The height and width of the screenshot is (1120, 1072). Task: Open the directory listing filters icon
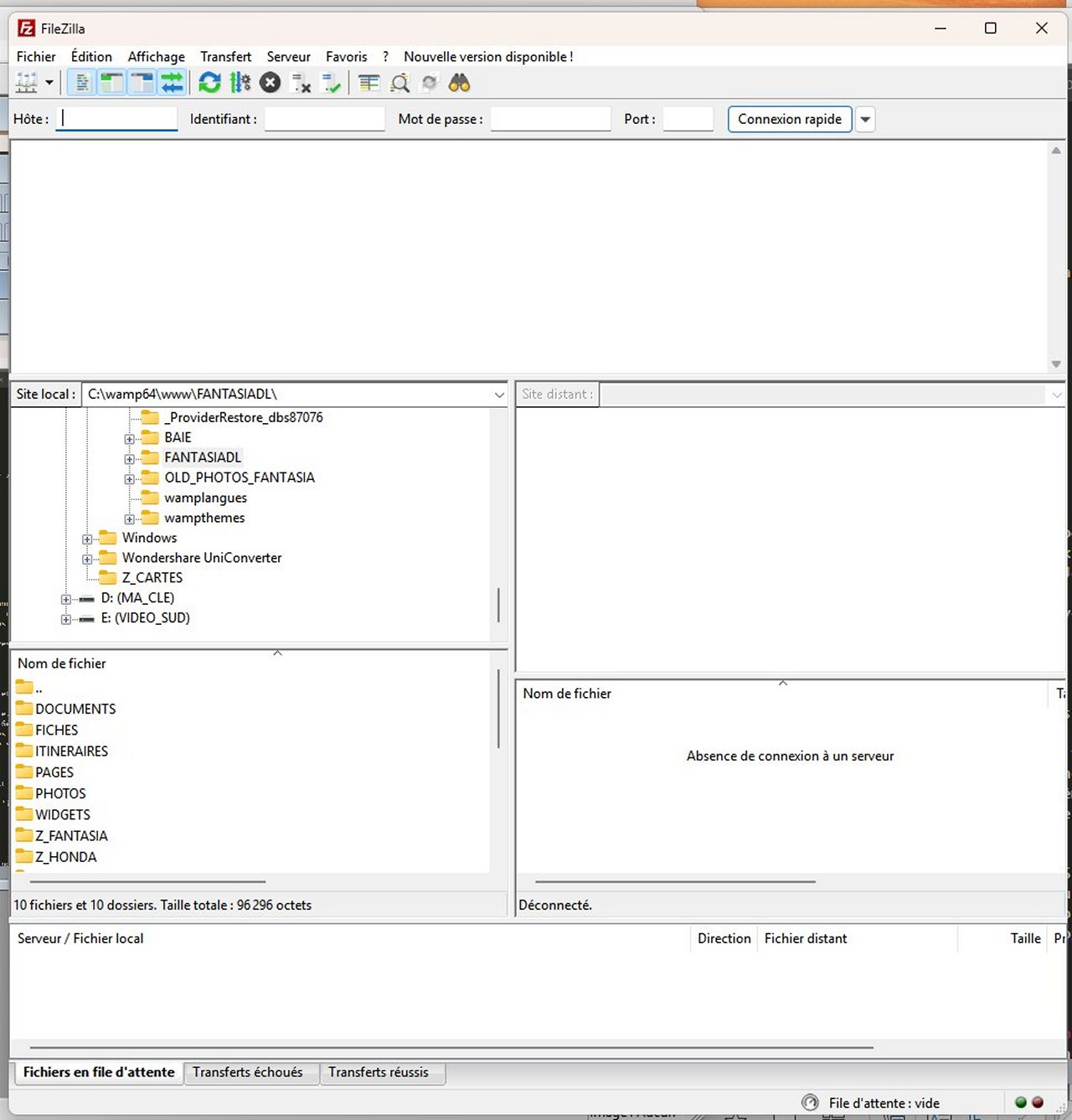(368, 83)
